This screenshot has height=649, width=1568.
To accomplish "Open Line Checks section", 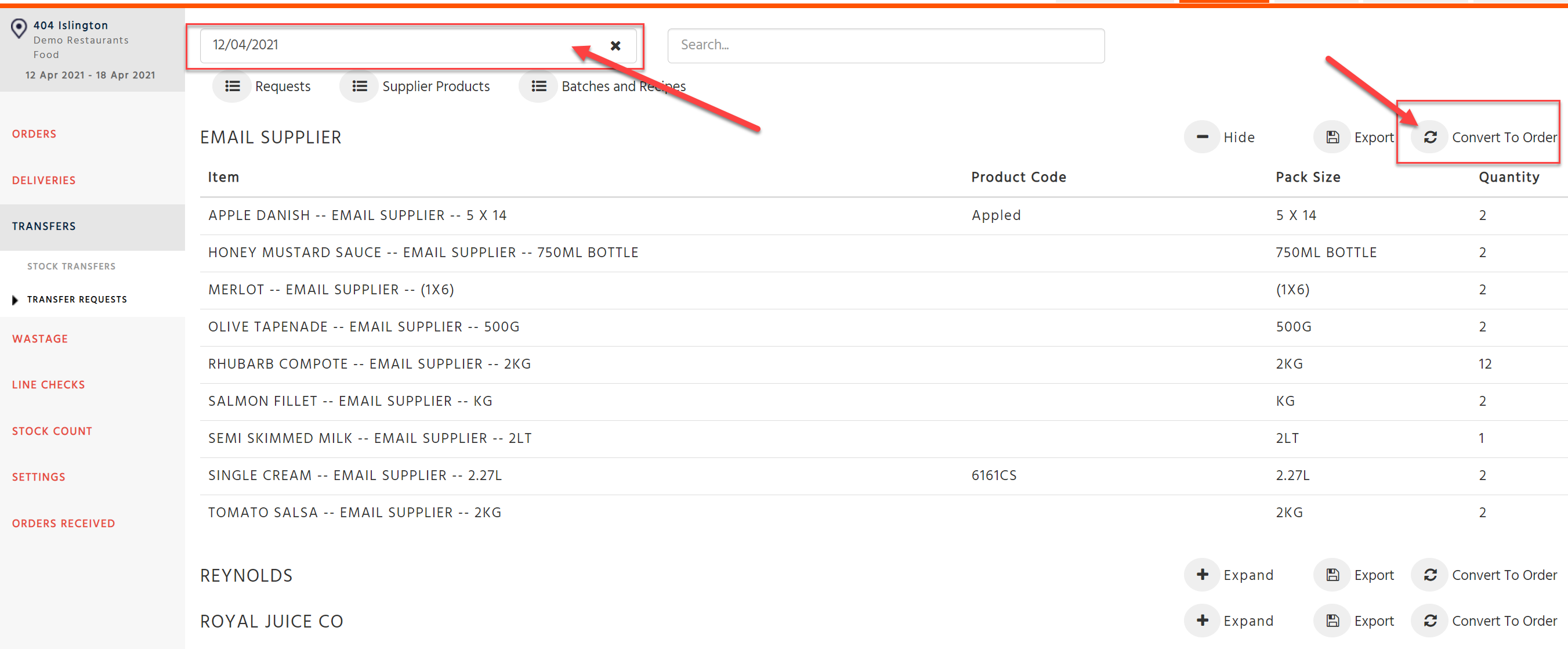I will pyautogui.click(x=49, y=384).
